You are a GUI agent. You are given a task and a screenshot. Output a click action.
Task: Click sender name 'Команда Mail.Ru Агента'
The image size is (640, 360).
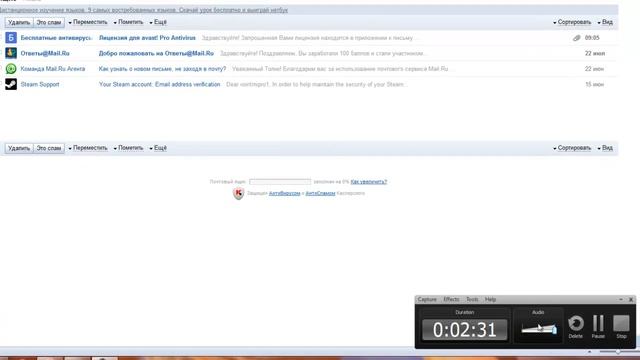53,69
